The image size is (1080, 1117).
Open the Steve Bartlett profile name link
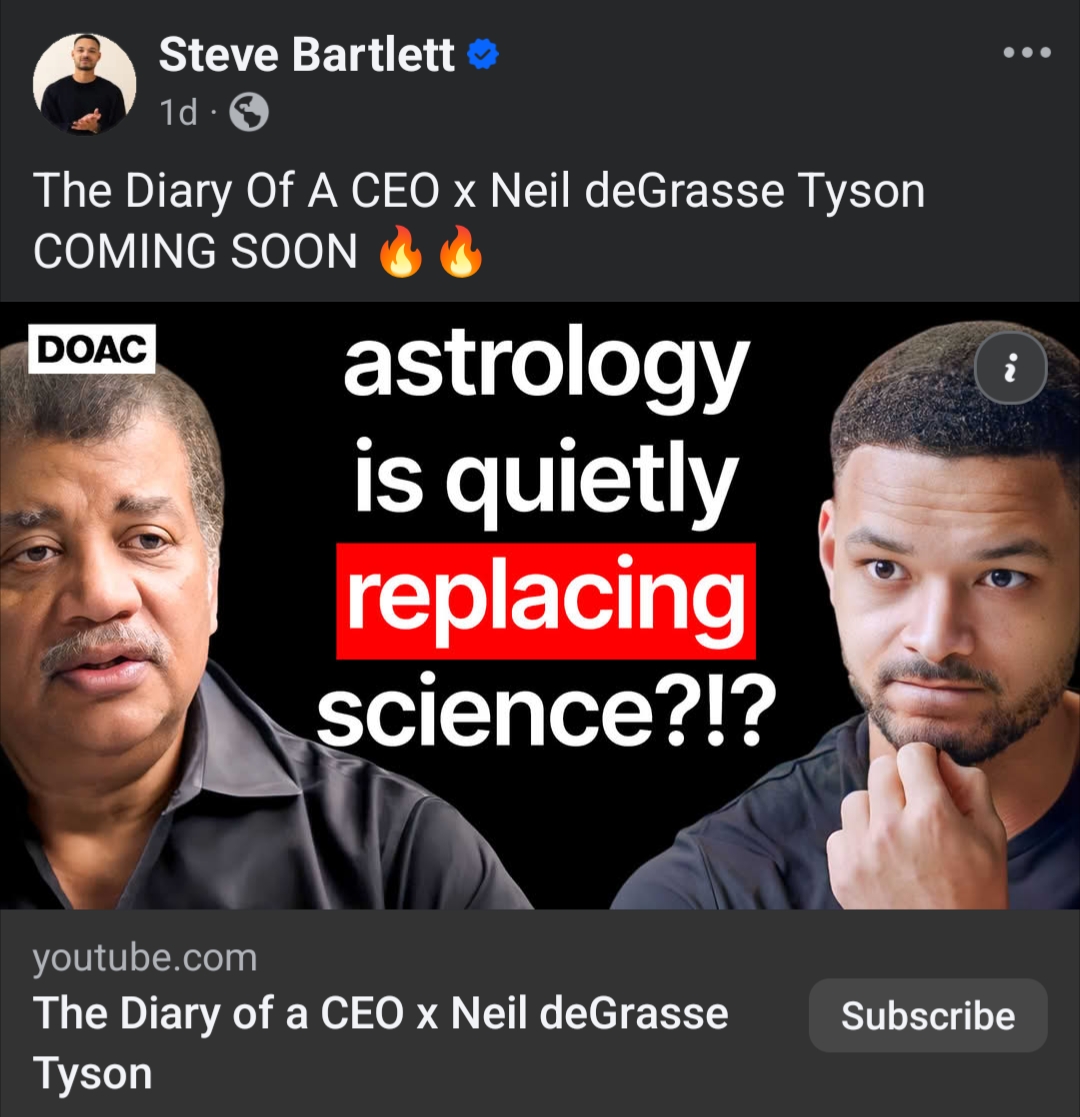(x=306, y=55)
